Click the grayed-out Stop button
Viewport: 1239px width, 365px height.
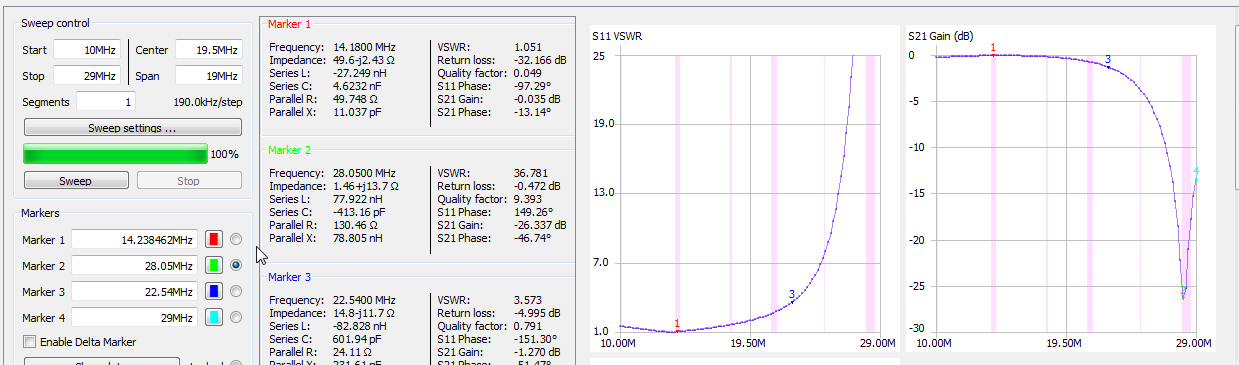tap(189, 181)
